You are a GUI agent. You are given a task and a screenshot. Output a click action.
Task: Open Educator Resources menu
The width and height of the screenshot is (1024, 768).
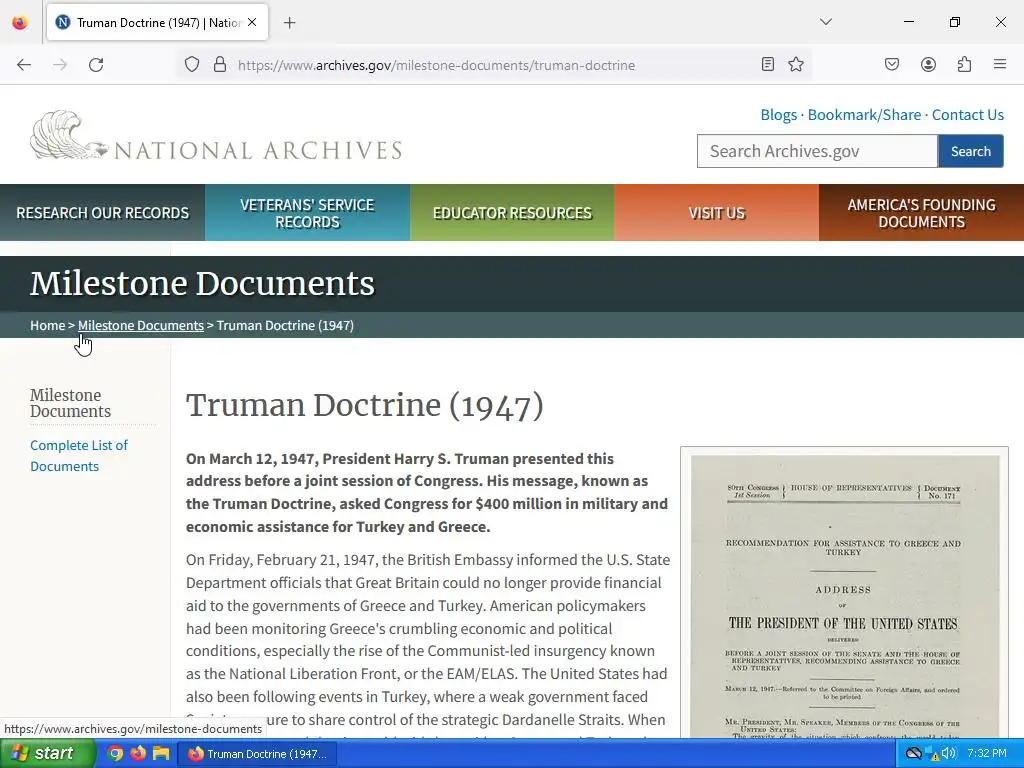(x=512, y=213)
